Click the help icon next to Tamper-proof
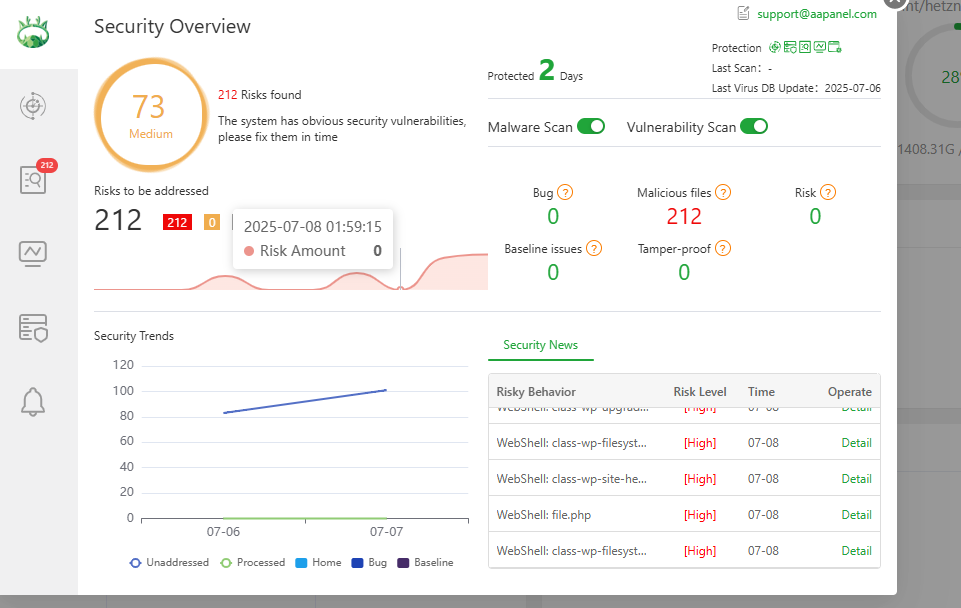This screenshot has width=961, height=608. coord(723,249)
